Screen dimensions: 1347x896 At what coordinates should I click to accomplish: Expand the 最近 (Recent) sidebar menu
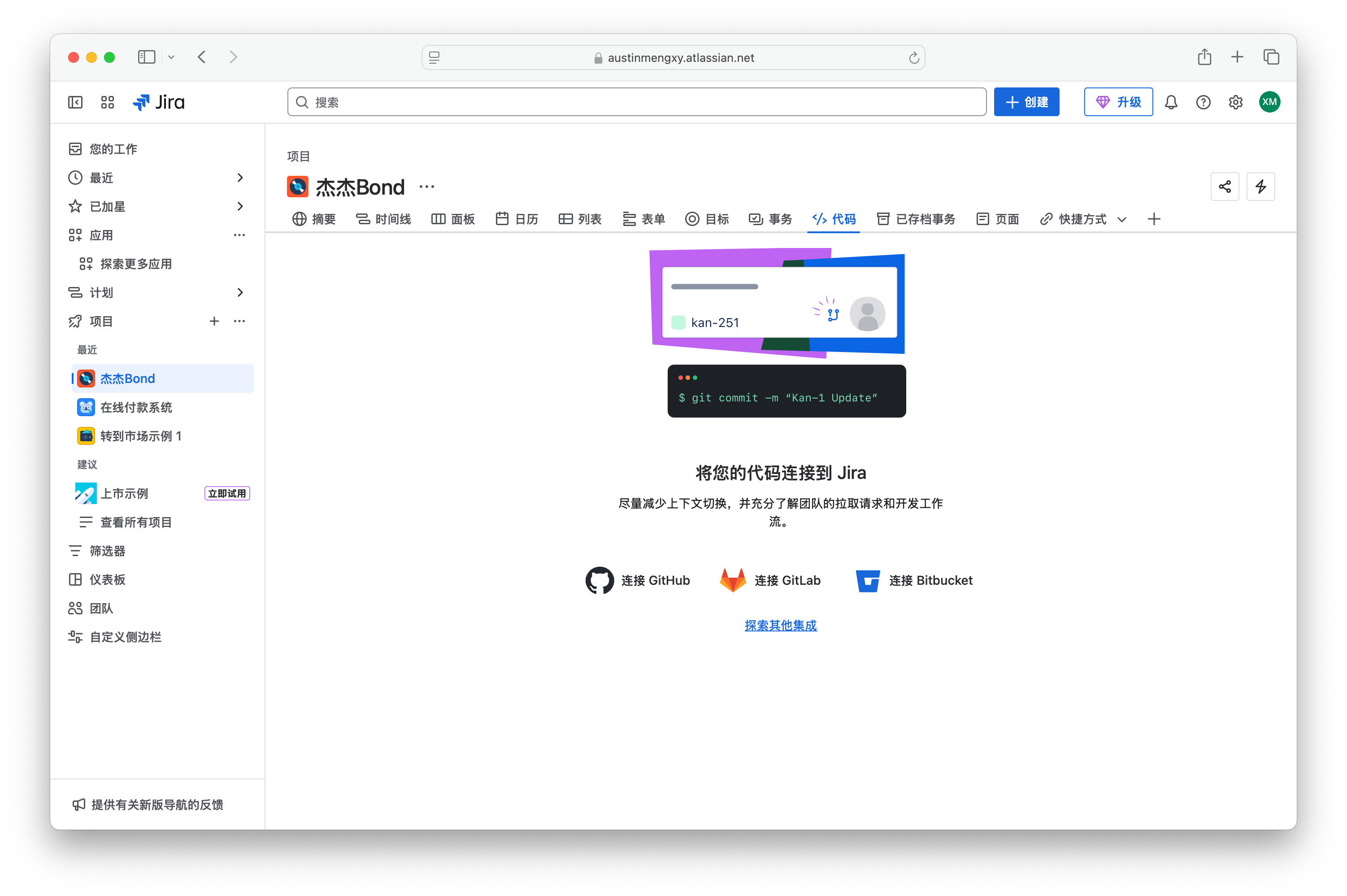click(x=240, y=178)
